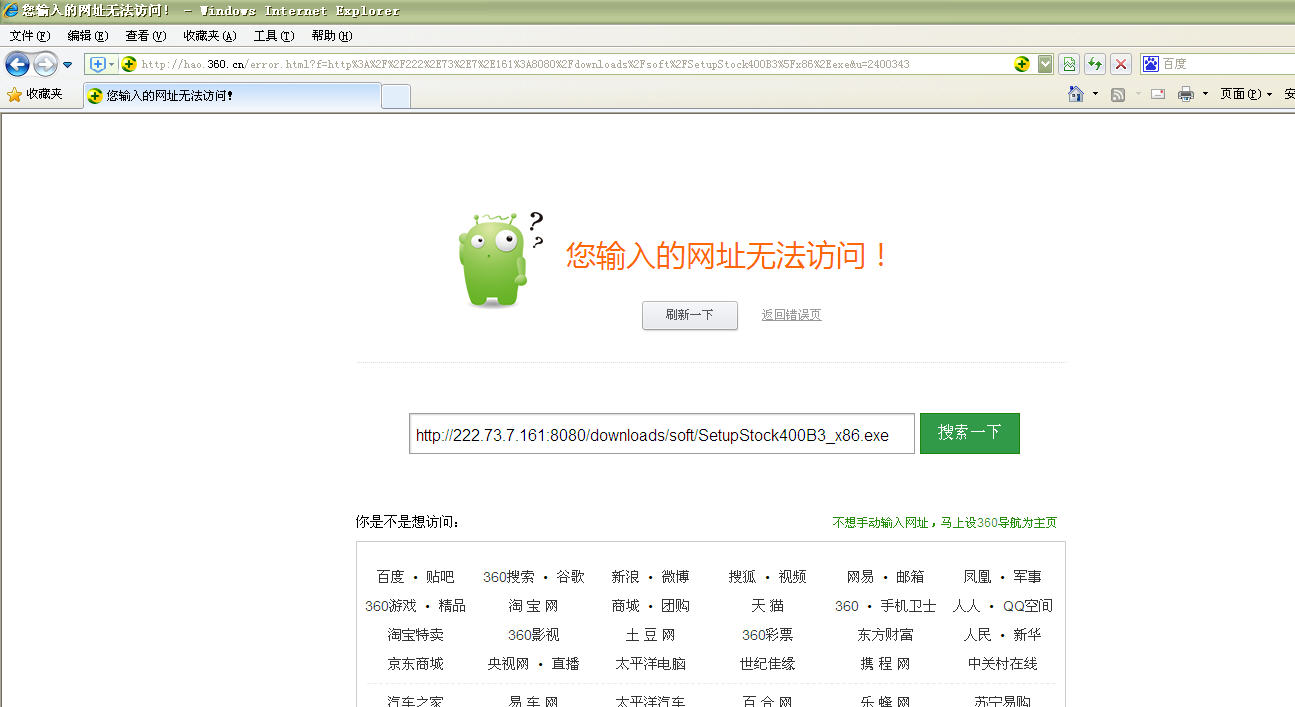Click the Read Mail envelope icon

1158,94
